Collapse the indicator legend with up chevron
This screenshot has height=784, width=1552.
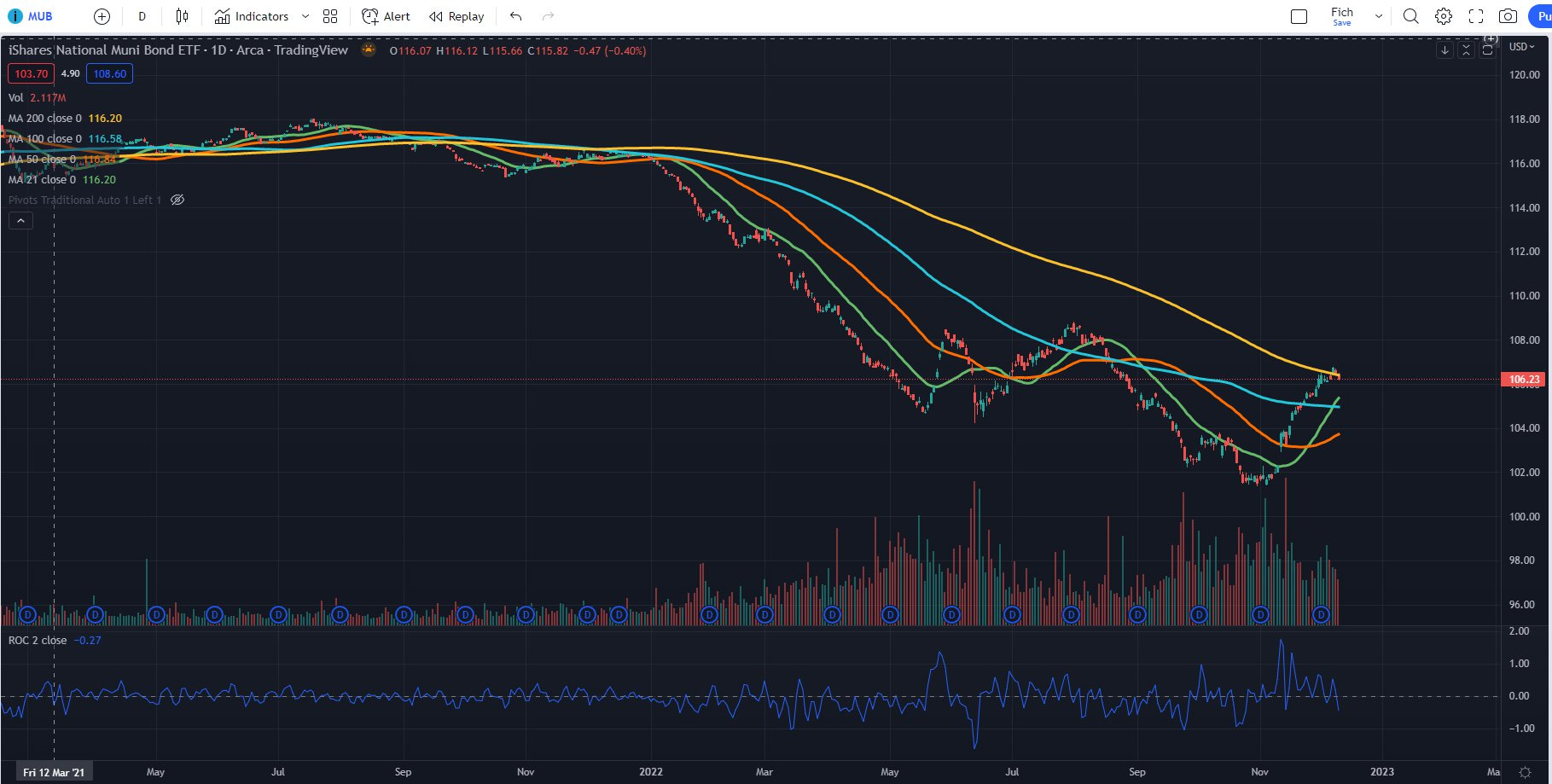pos(21,221)
